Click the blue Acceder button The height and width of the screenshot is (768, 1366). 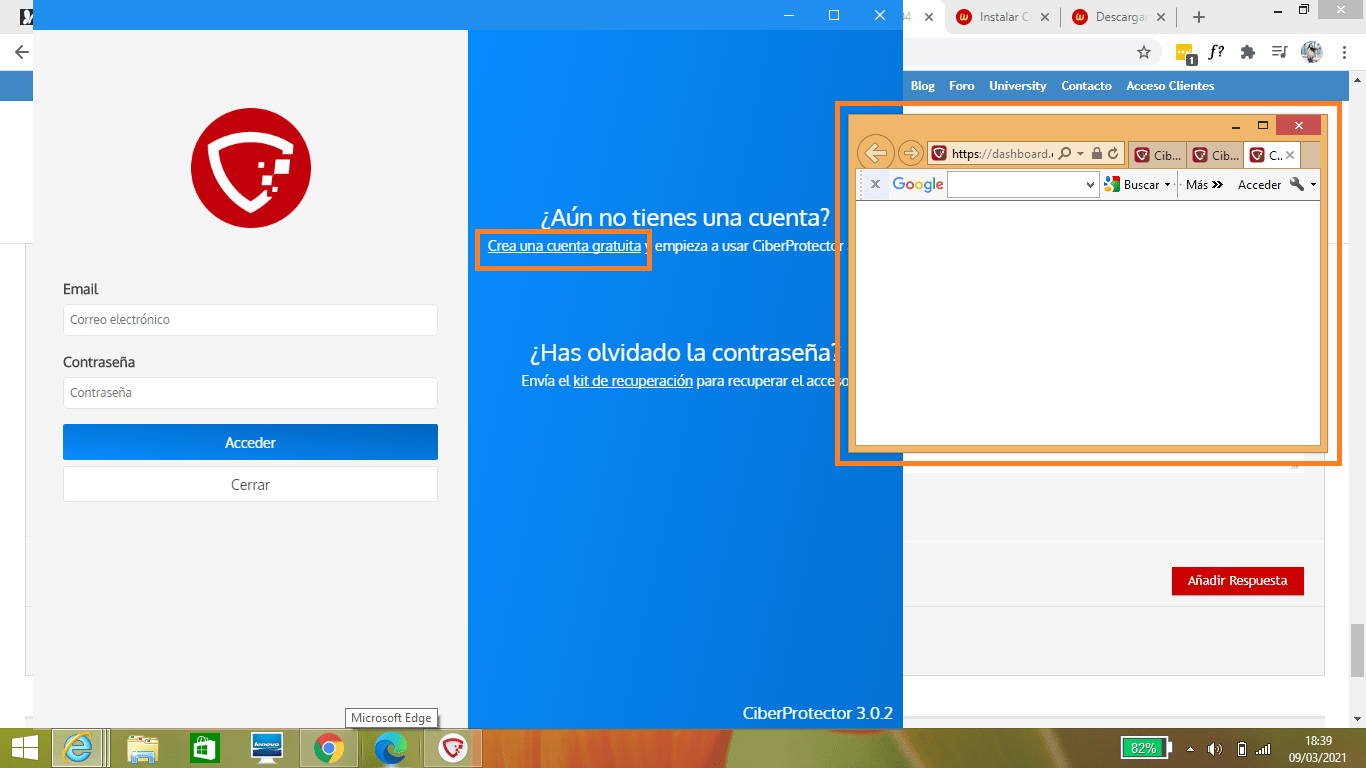(250, 442)
